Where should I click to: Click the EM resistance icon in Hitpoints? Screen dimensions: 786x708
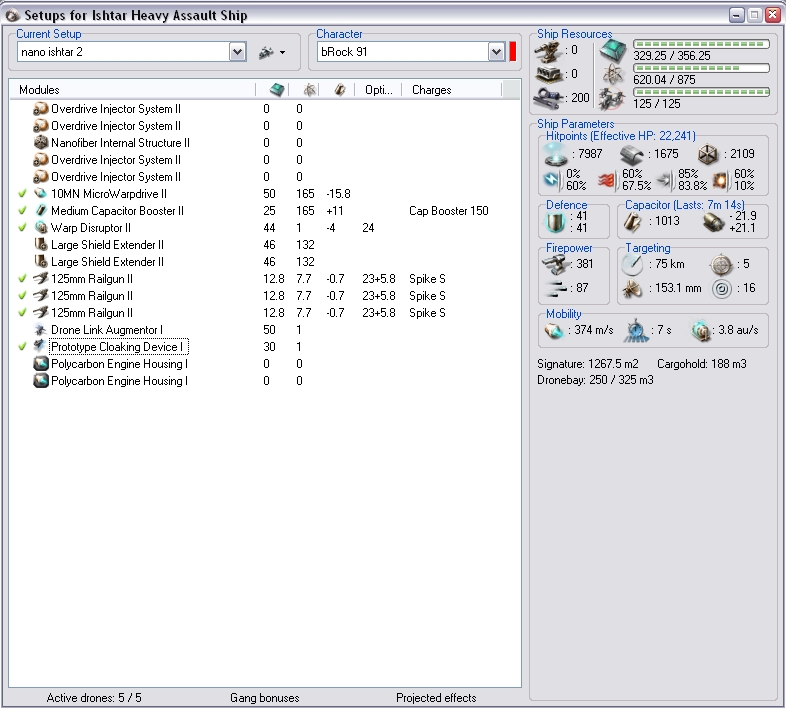tap(551, 180)
